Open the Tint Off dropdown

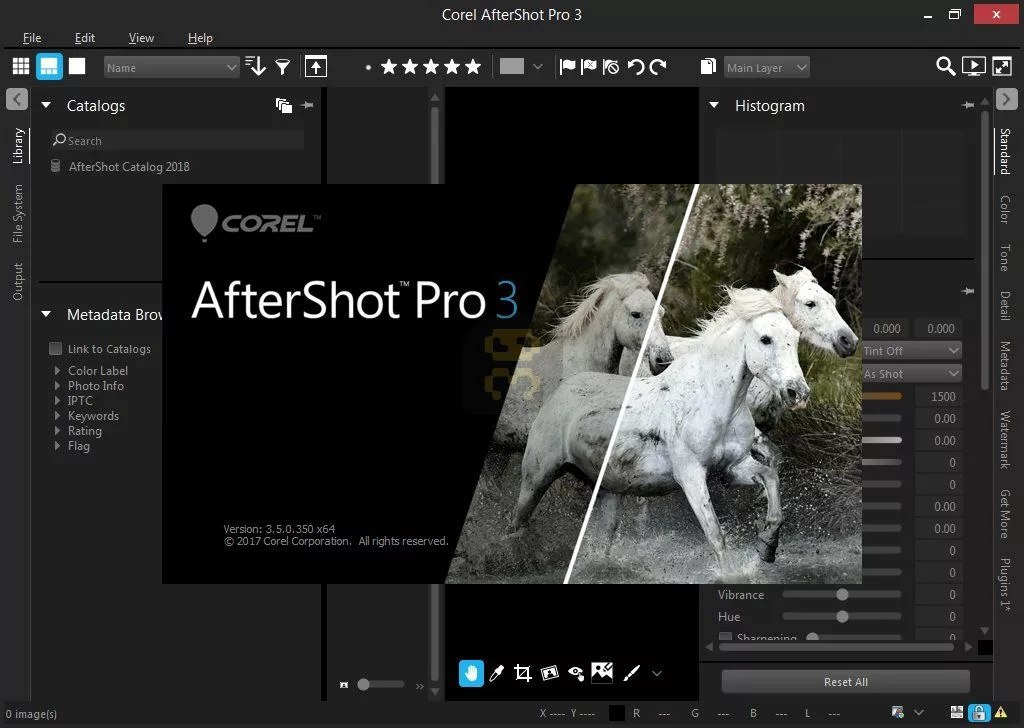point(912,351)
